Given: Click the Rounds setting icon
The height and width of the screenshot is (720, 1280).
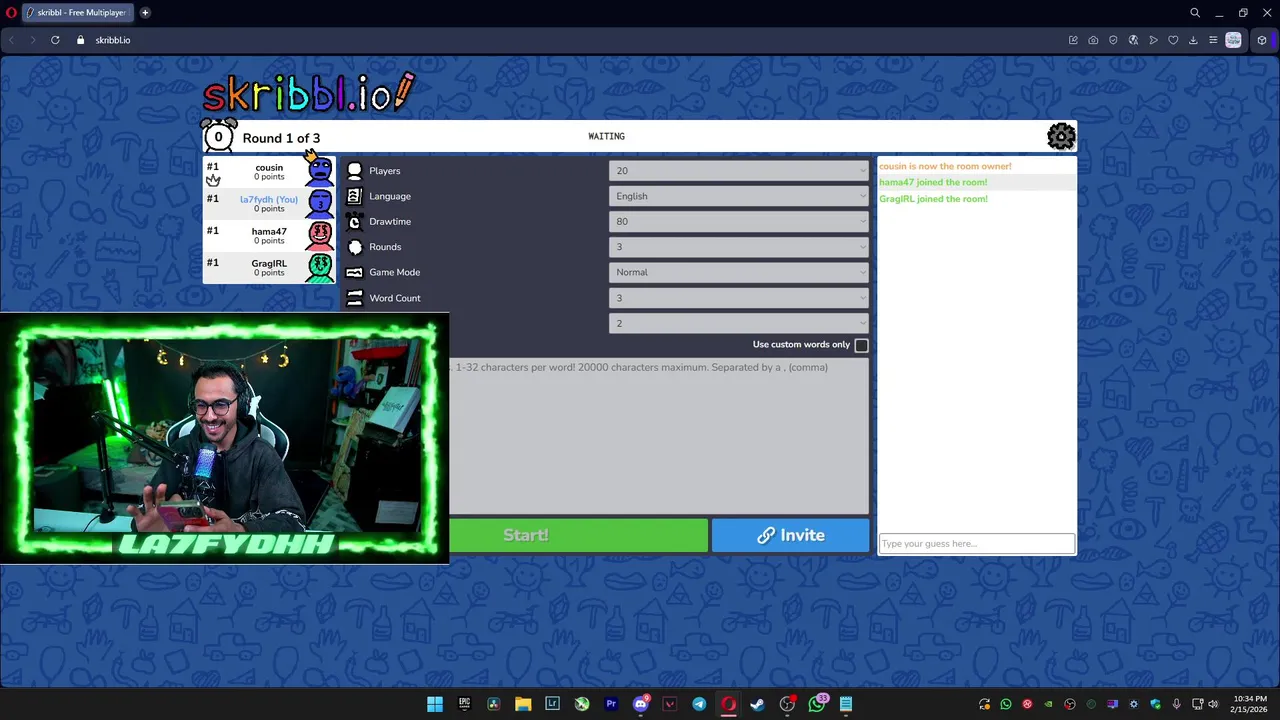Looking at the screenshot, I should [354, 247].
